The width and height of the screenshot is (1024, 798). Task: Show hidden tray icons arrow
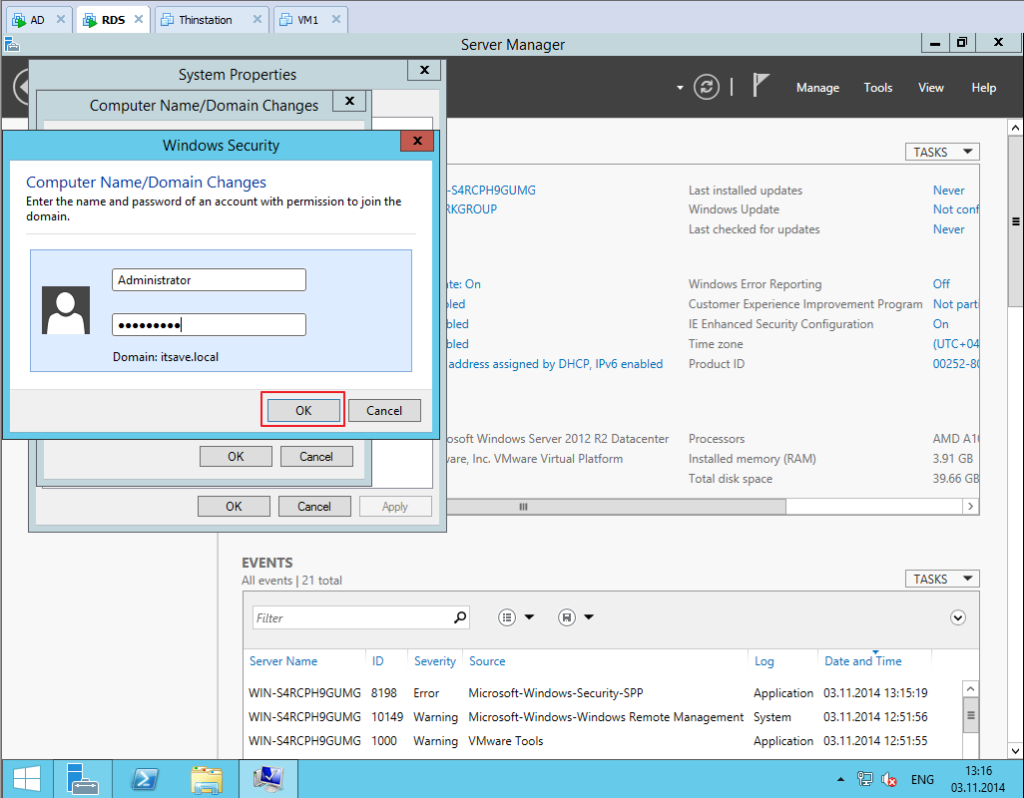(x=840, y=779)
